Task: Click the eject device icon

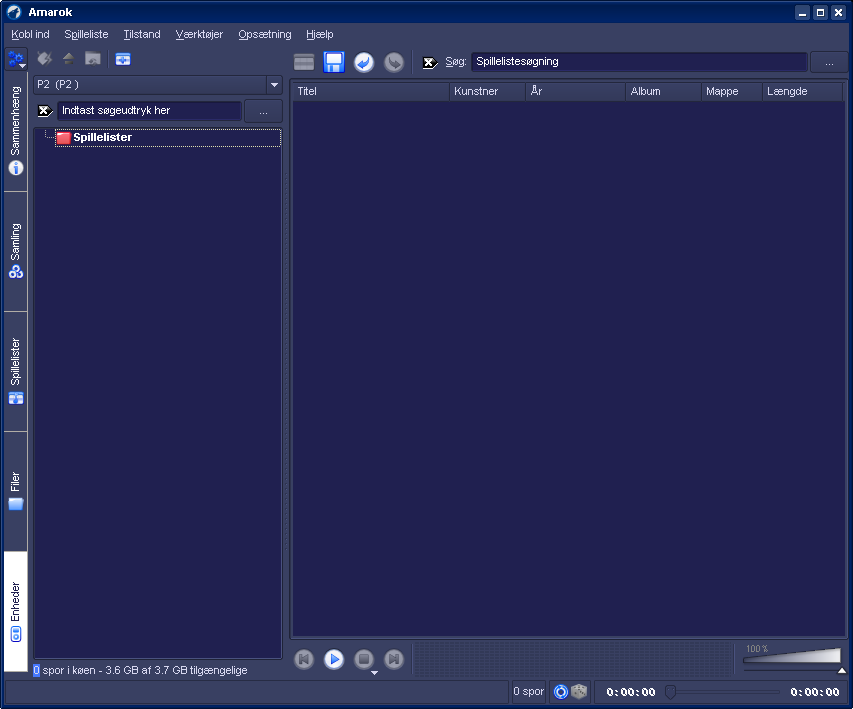Action: [x=69, y=58]
